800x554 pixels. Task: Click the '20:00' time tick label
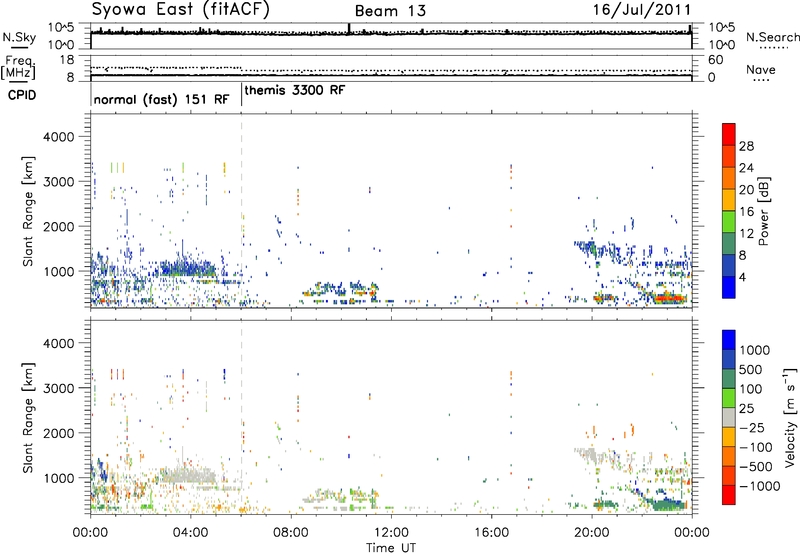click(x=591, y=533)
